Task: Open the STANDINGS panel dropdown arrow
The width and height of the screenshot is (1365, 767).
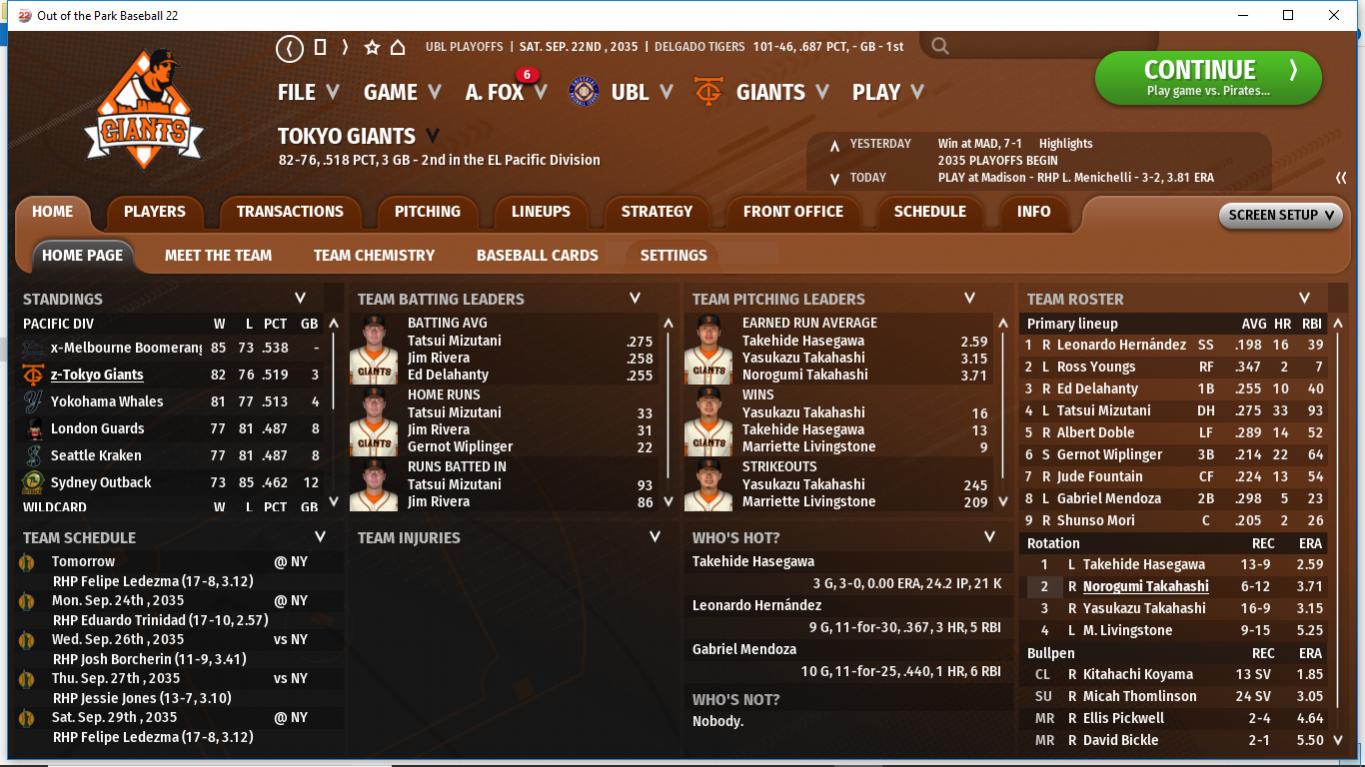Action: coord(300,298)
